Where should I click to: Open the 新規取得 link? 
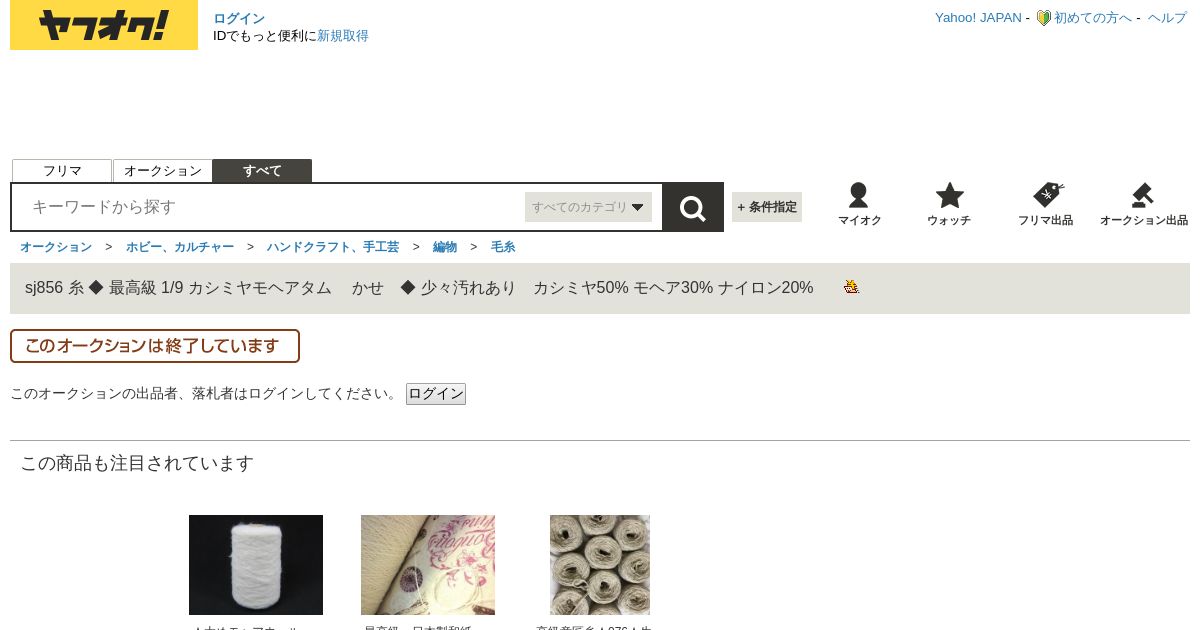(343, 36)
